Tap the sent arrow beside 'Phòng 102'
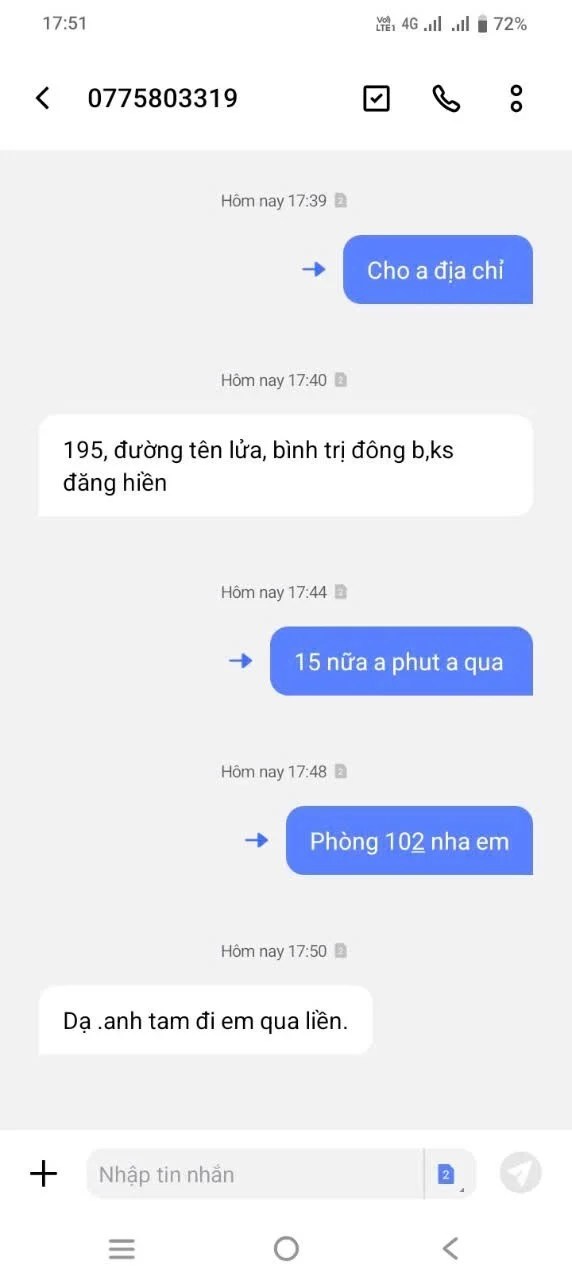This screenshot has width=572, height=1280. [257, 840]
